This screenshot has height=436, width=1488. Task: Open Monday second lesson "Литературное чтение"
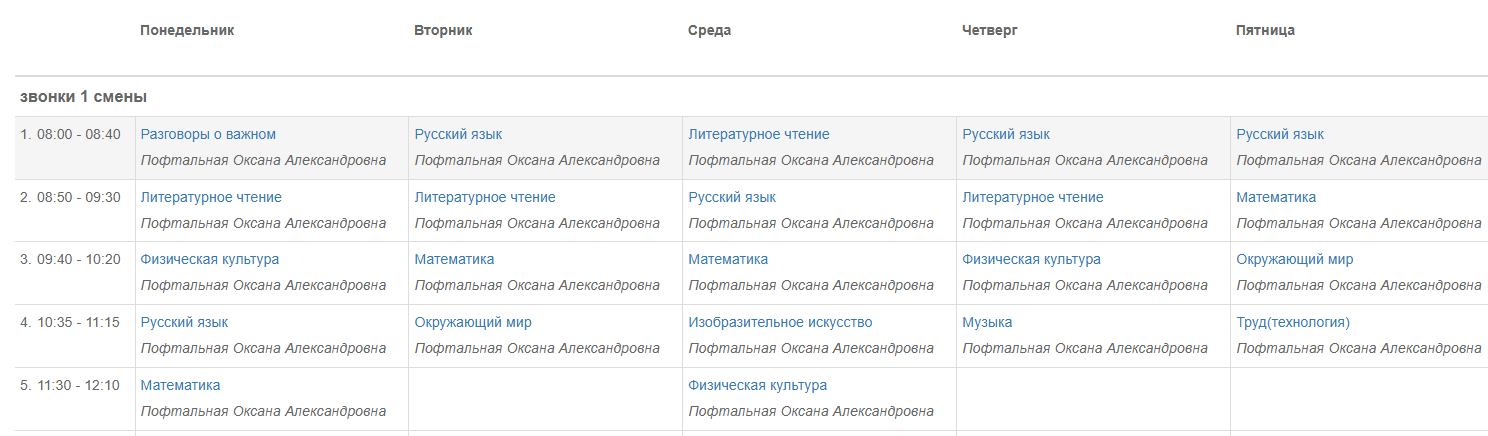pos(211,198)
